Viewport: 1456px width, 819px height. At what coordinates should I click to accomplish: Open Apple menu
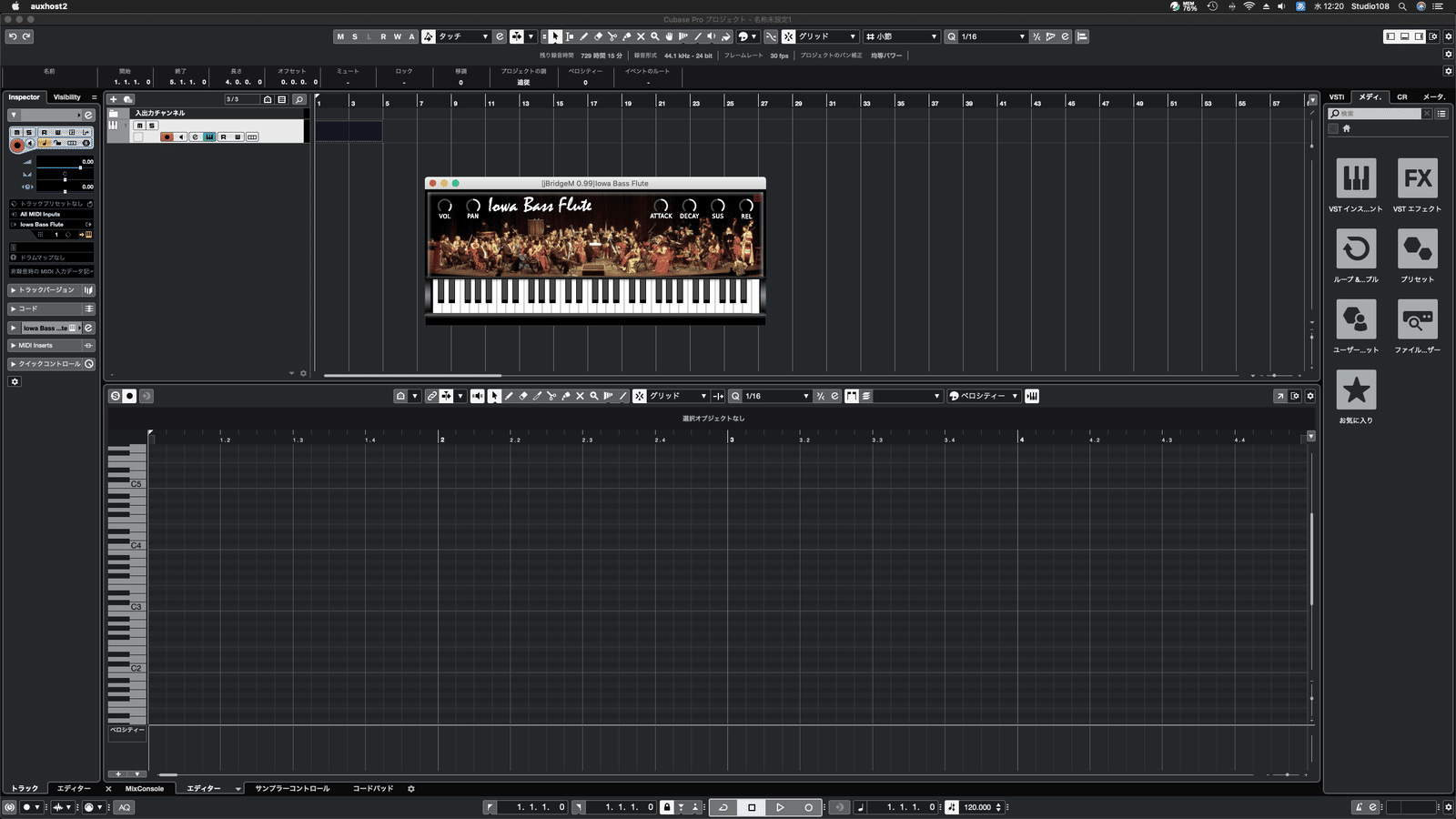(15, 6)
